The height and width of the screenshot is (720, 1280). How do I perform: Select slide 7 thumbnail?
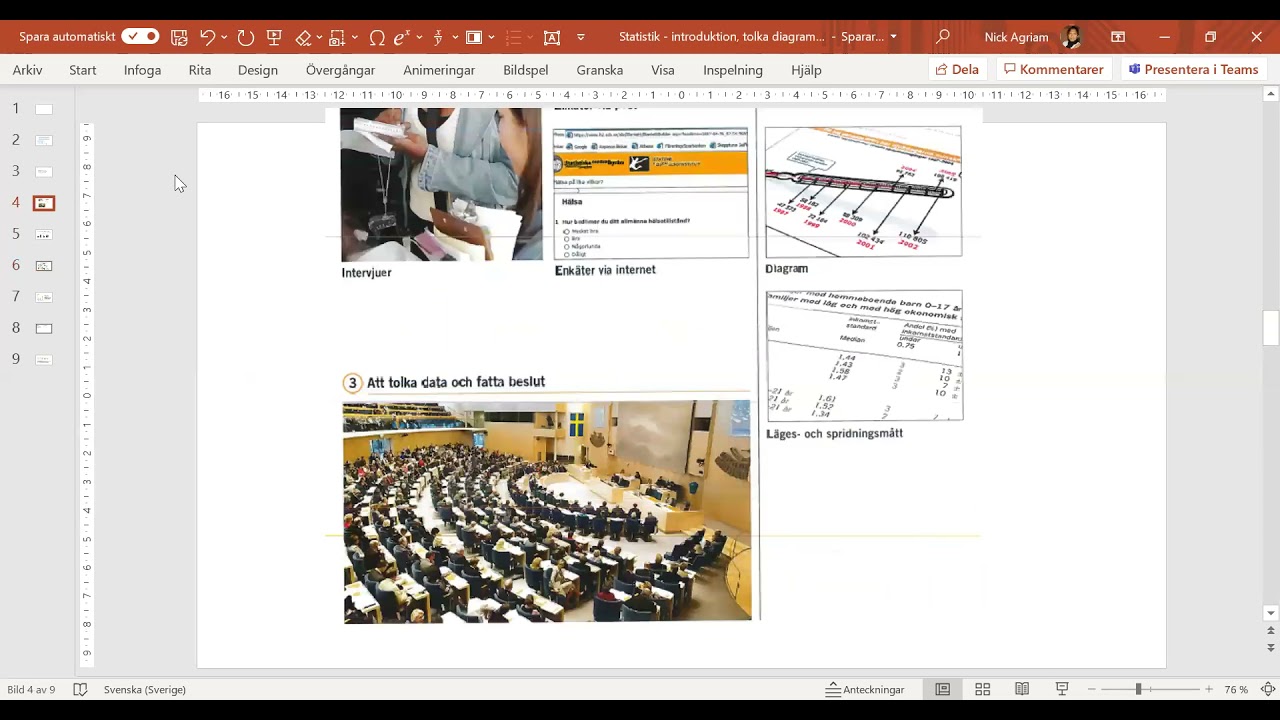coord(44,297)
